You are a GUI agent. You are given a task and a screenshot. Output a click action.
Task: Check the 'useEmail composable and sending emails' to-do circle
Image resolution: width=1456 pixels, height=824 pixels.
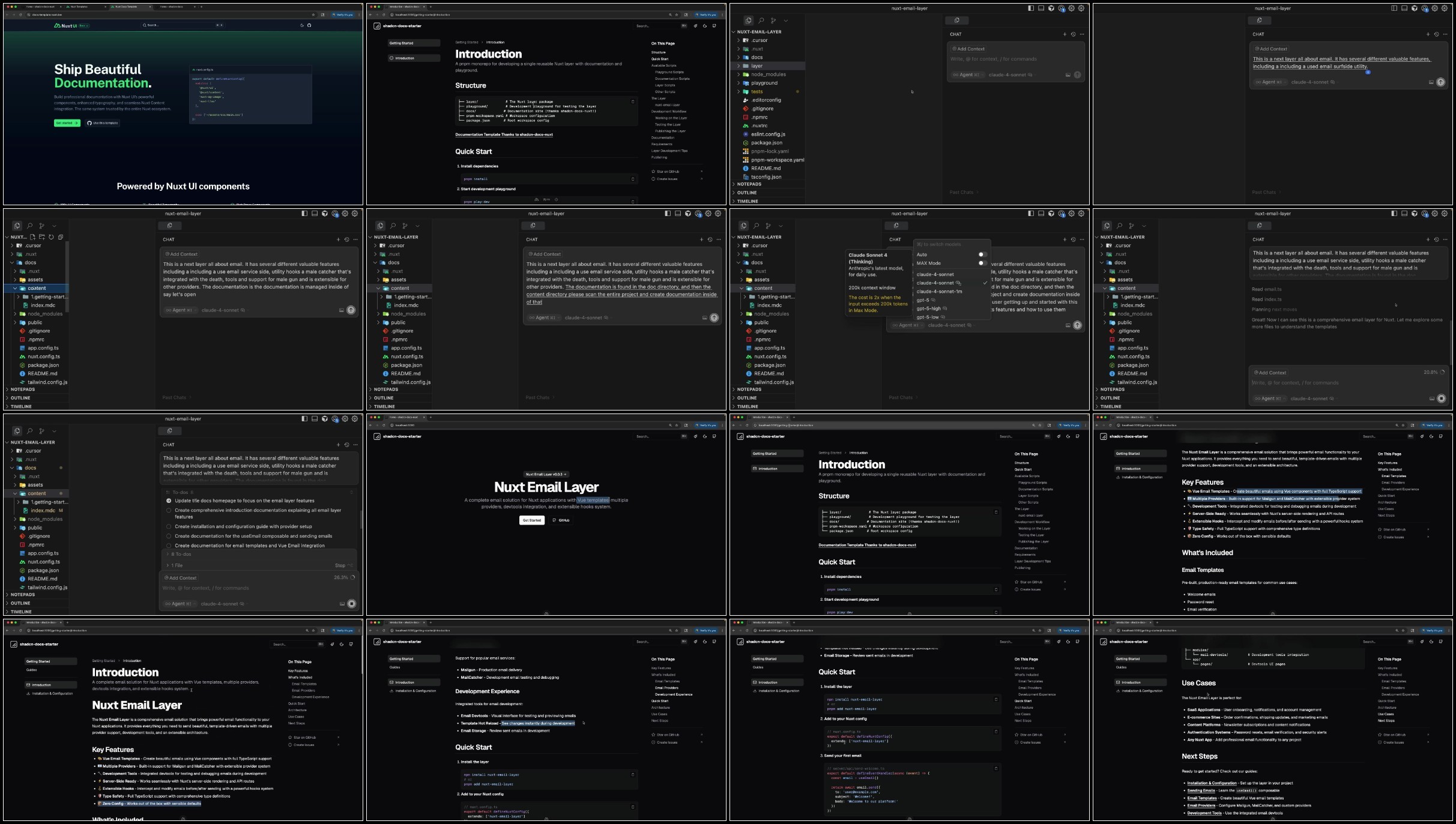click(169, 536)
